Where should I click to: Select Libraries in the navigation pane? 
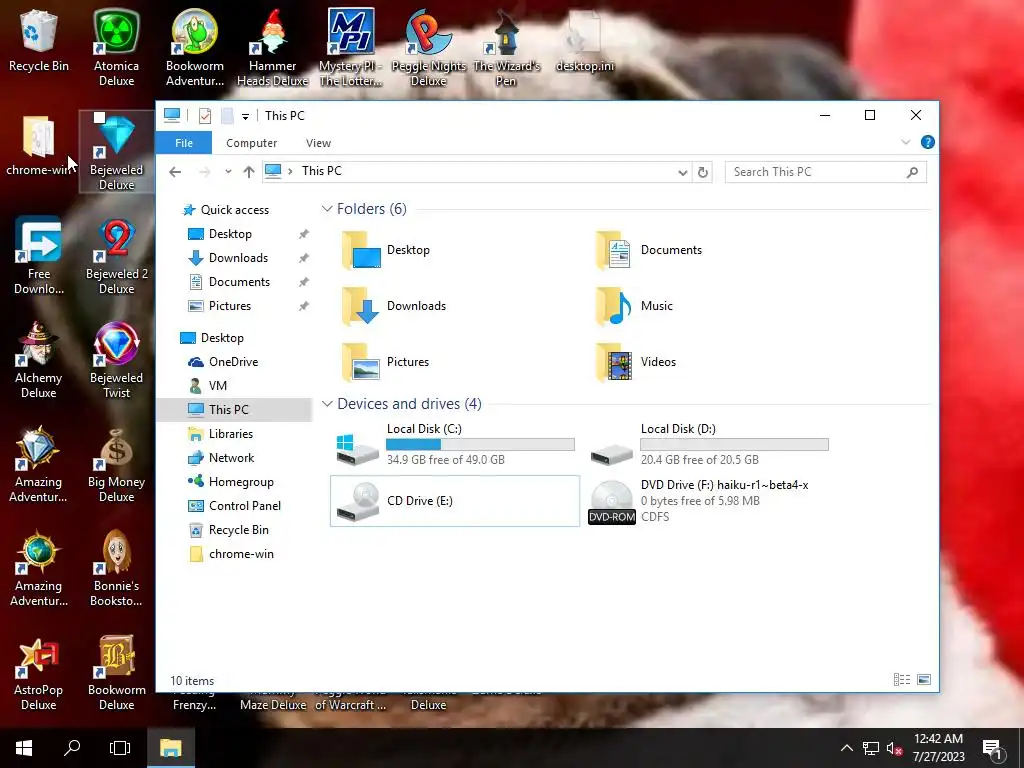point(231,434)
